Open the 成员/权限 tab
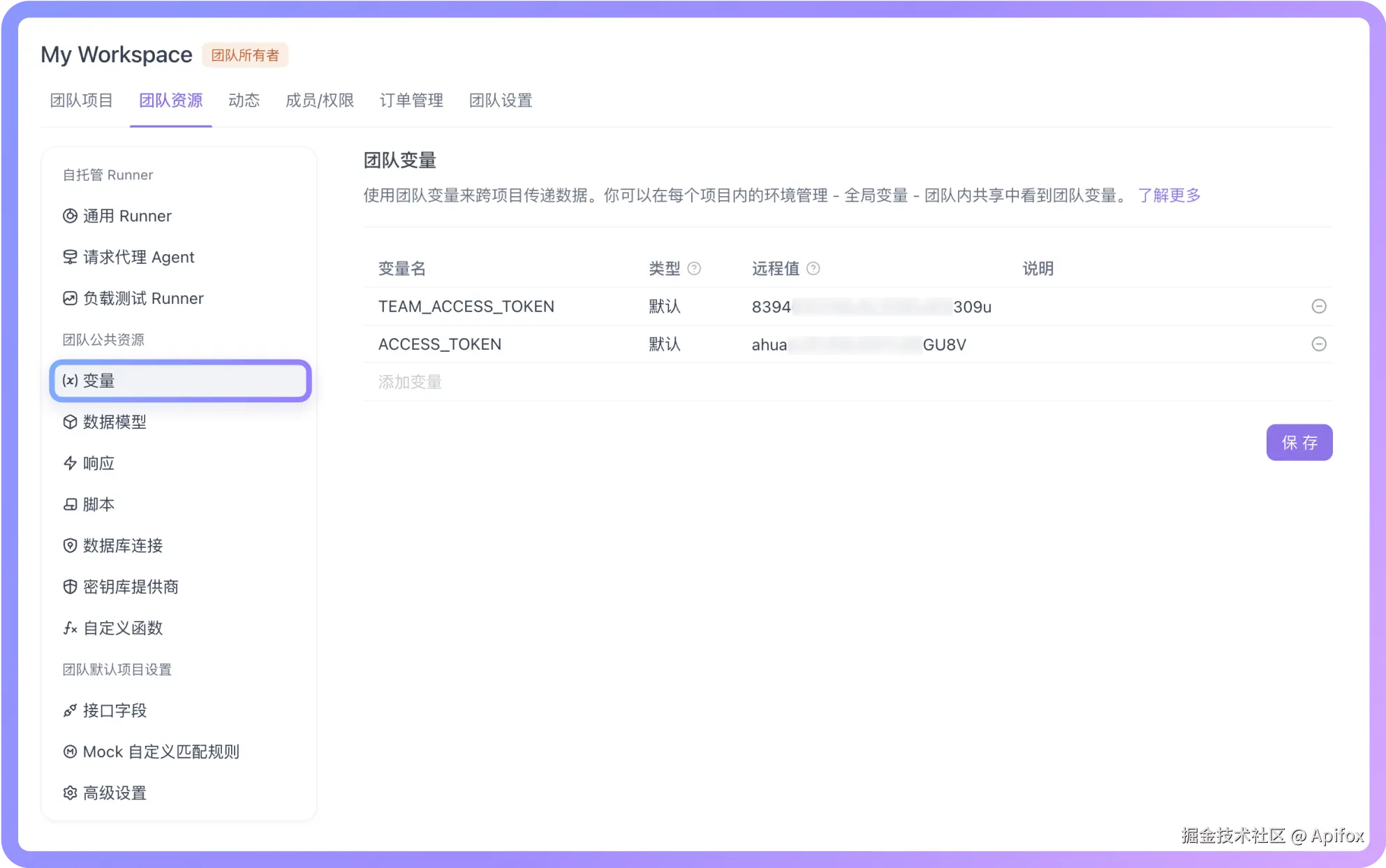The height and width of the screenshot is (868, 1386). click(x=319, y=101)
